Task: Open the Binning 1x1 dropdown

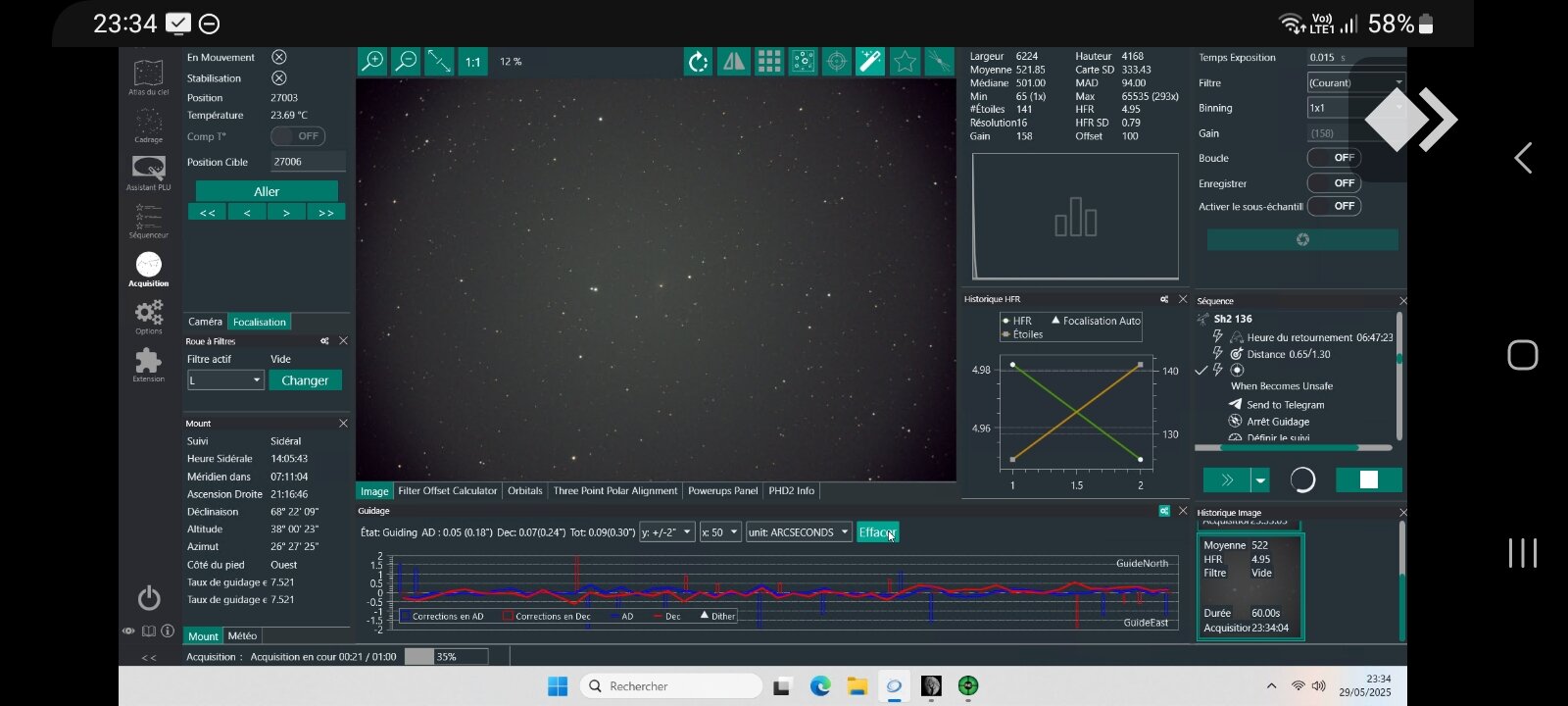Action: click(x=1356, y=108)
